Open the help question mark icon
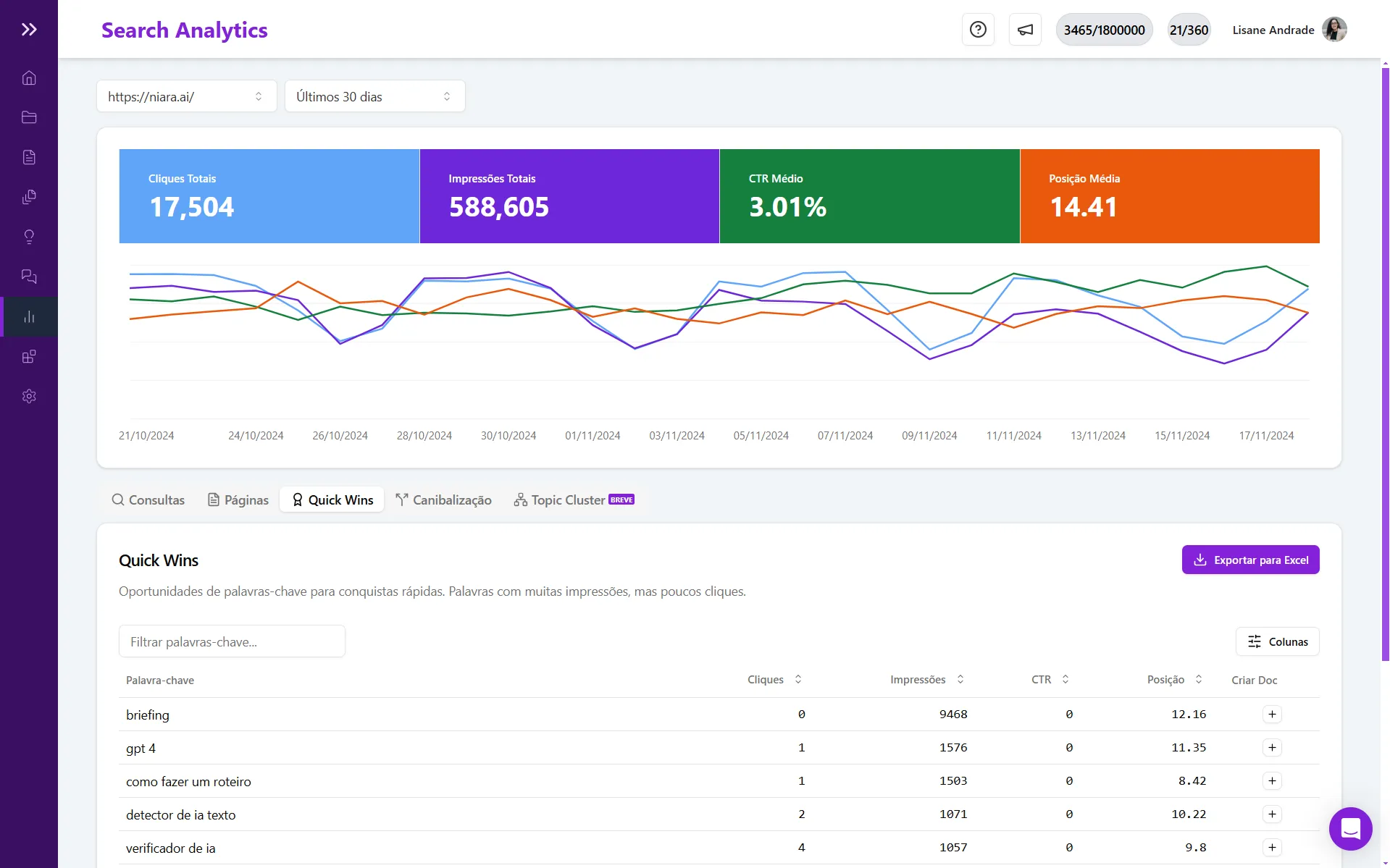This screenshot has height=868, width=1390. pos(978,30)
